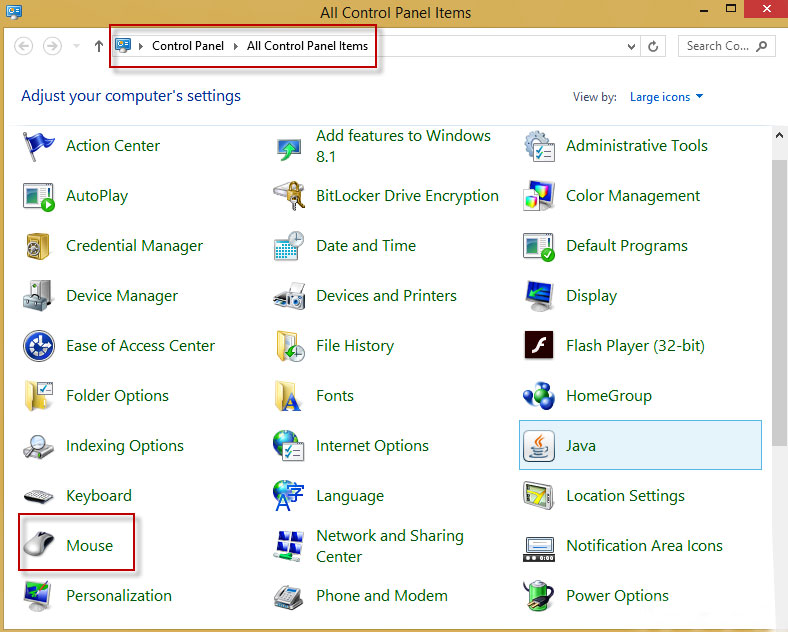Screen dimensions: 788x632
Task: Open the address bar history dropdown arrow
Action: coord(631,47)
